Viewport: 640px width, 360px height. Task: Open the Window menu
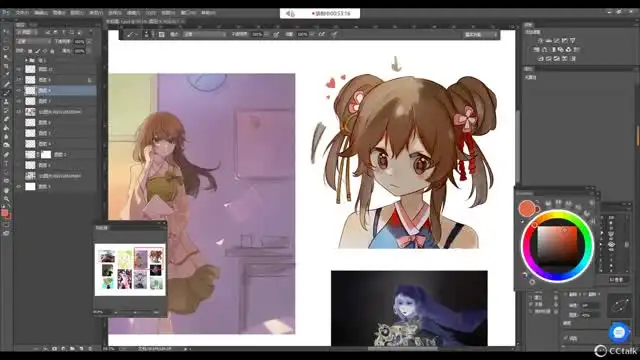click(188, 13)
